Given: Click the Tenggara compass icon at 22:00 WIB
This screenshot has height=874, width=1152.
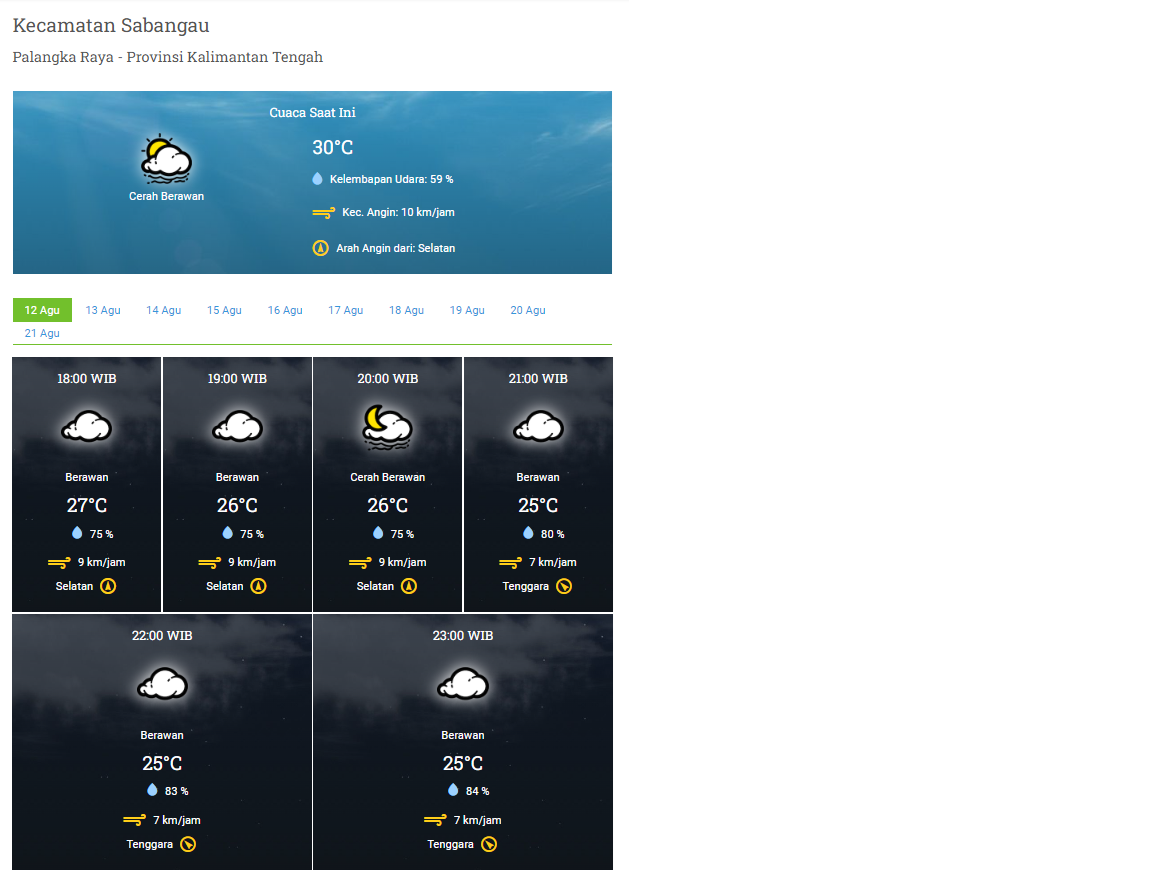Looking at the screenshot, I should tap(188, 844).
